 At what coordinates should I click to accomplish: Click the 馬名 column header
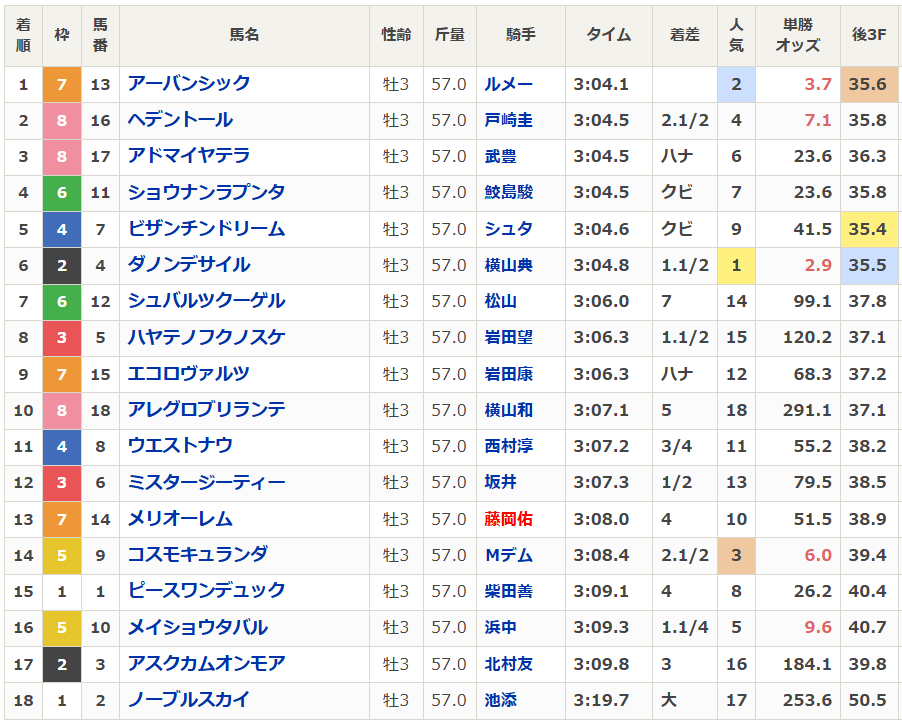point(244,35)
